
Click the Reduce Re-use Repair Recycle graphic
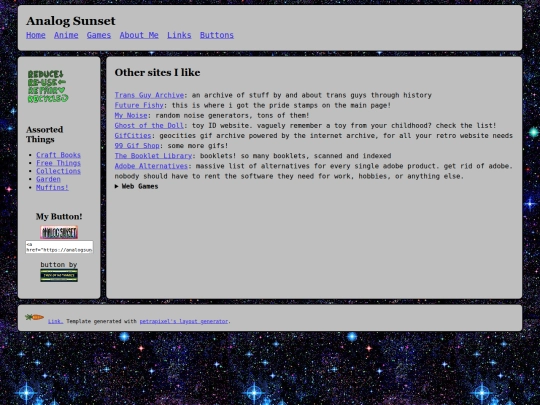48,86
